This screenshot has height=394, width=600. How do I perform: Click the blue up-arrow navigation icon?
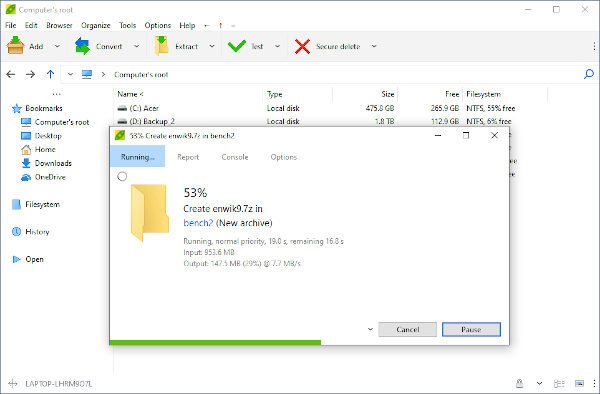(50, 74)
